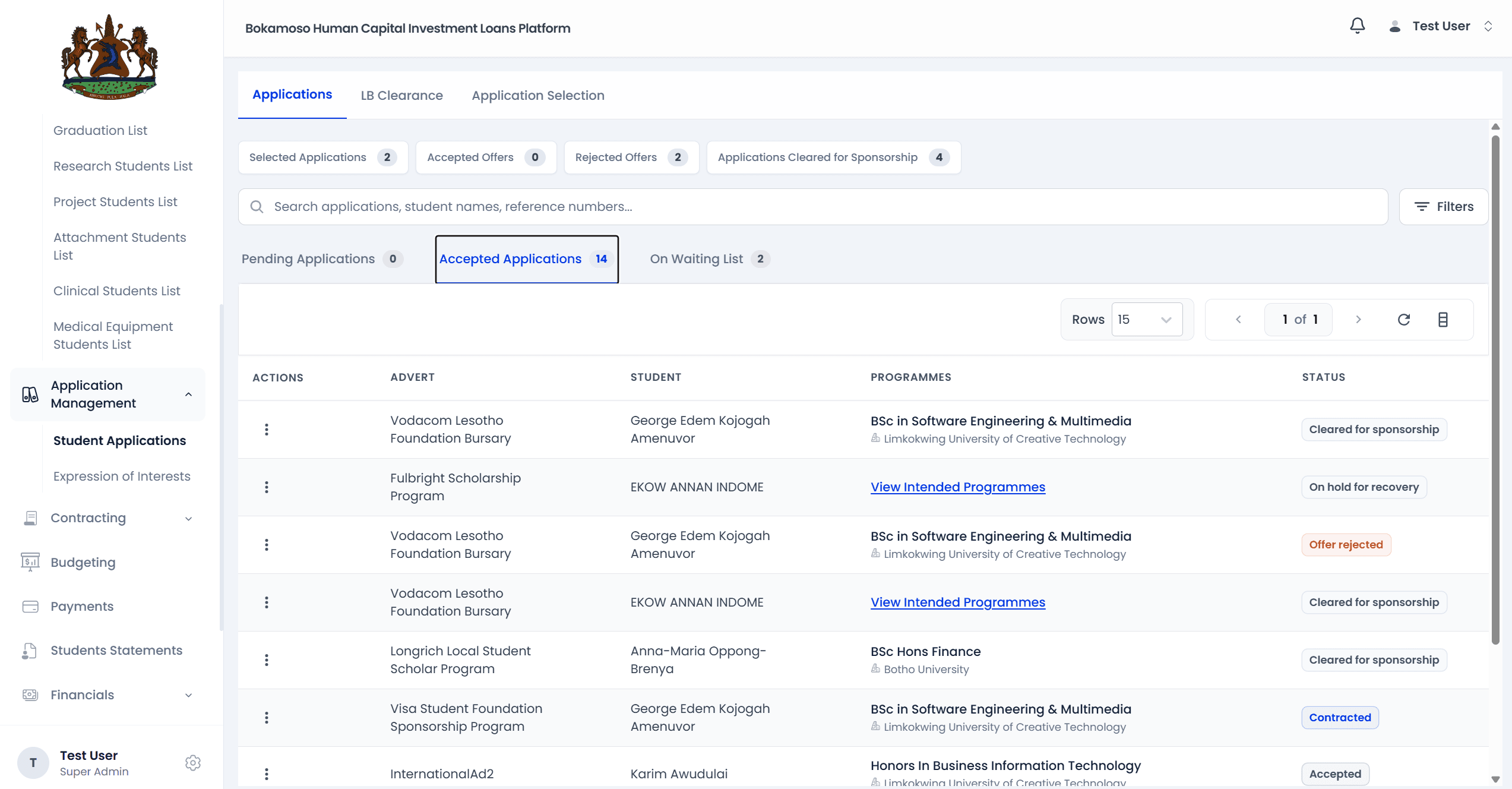Click the Offer rejected status badge
Image resolution: width=1512 pixels, height=789 pixels.
coord(1346,545)
